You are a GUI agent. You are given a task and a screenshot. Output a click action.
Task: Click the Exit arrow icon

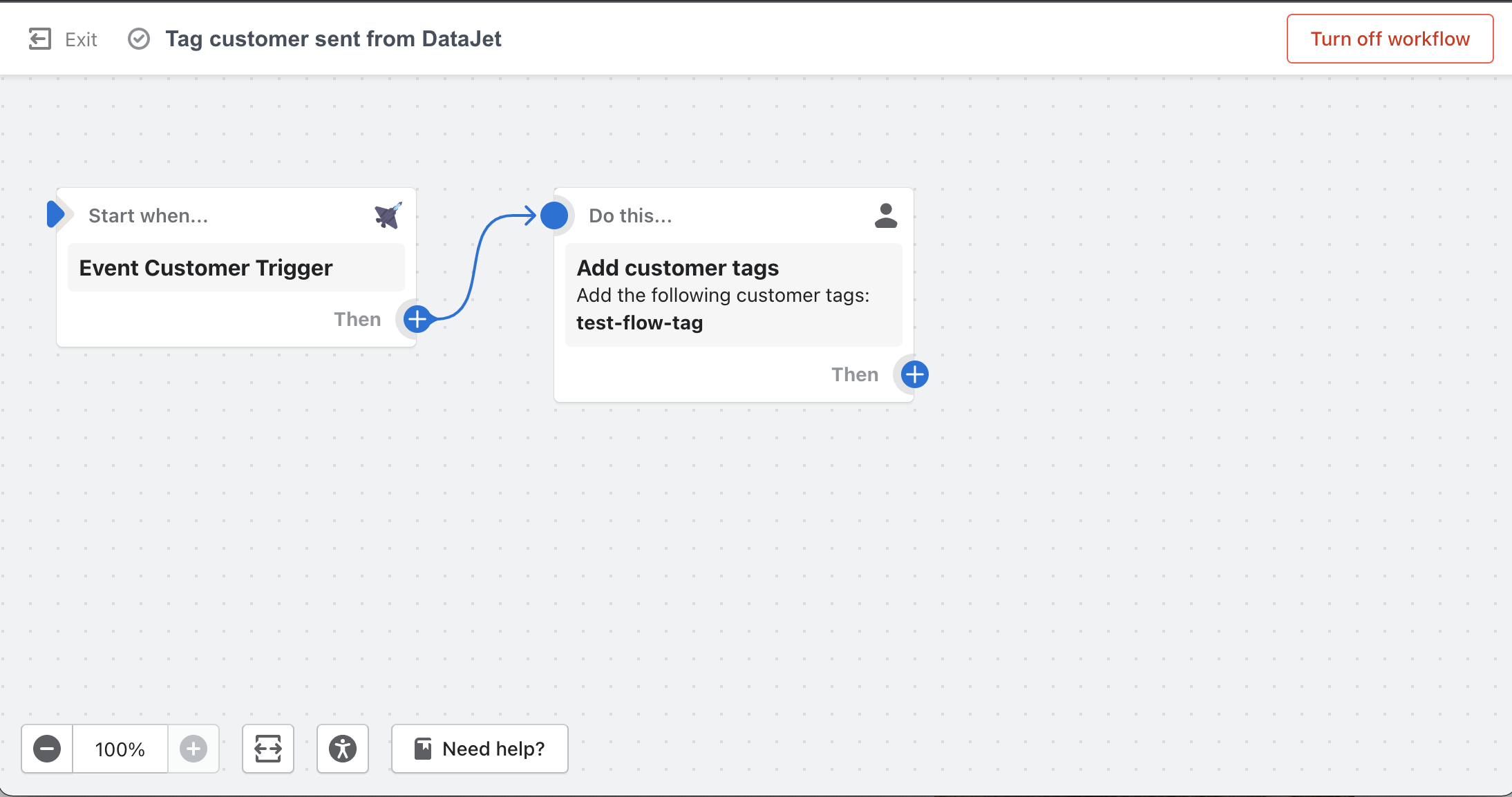pos(40,39)
